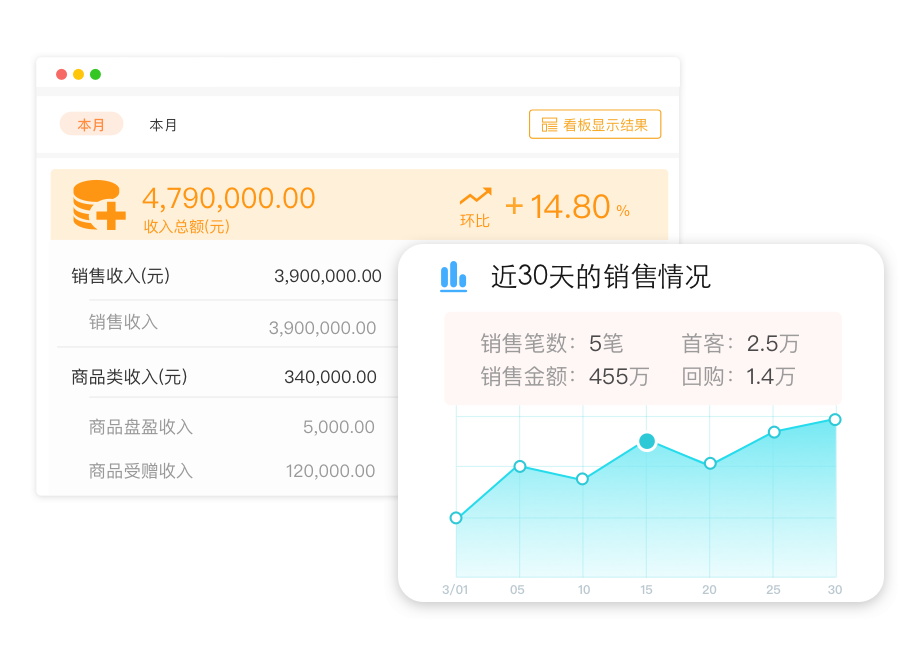Select the filled data point at day 15

pos(647,441)
